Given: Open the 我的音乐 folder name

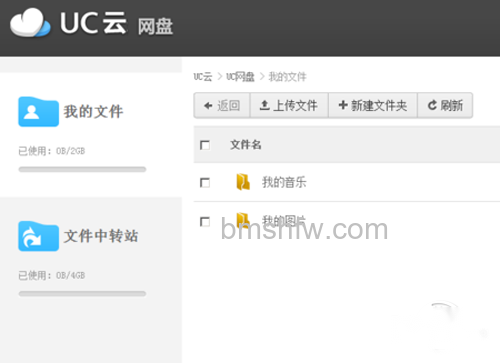Looking at the screenshot, I should point(284,182).
